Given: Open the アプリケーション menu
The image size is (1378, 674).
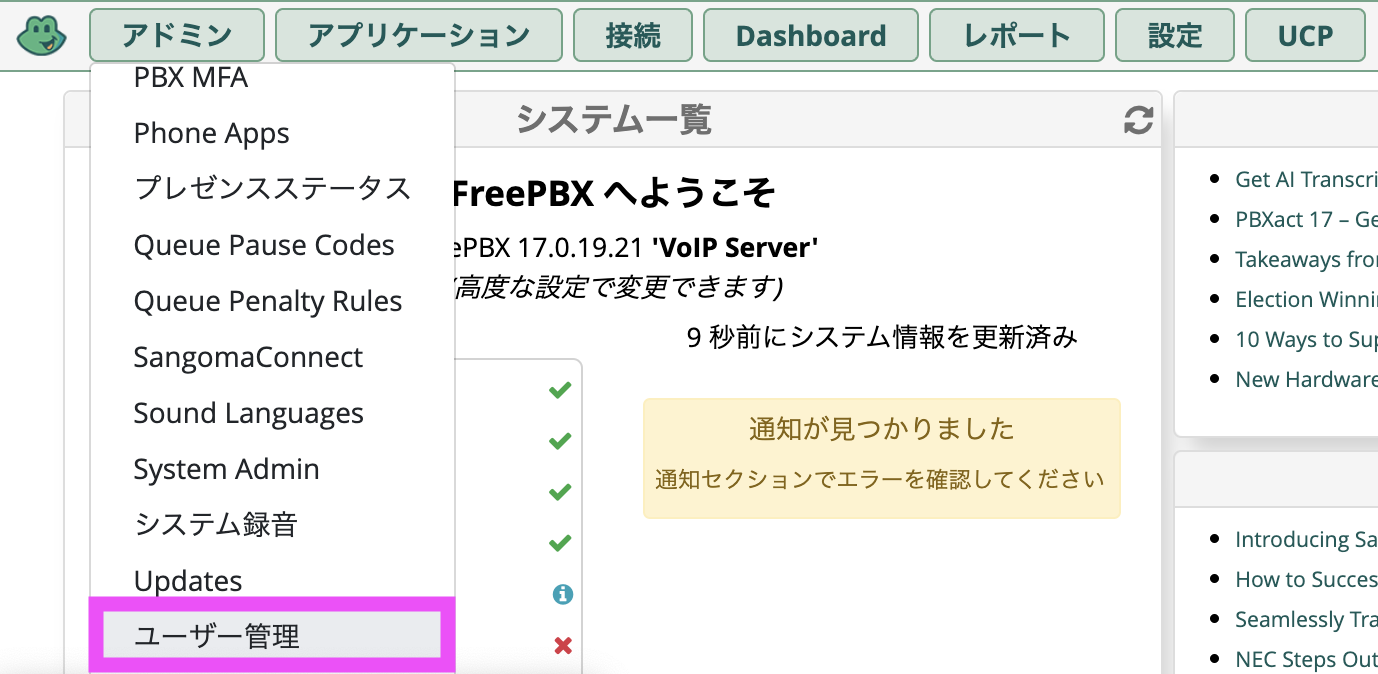Looking at the screenshot, I should (419, 36).
